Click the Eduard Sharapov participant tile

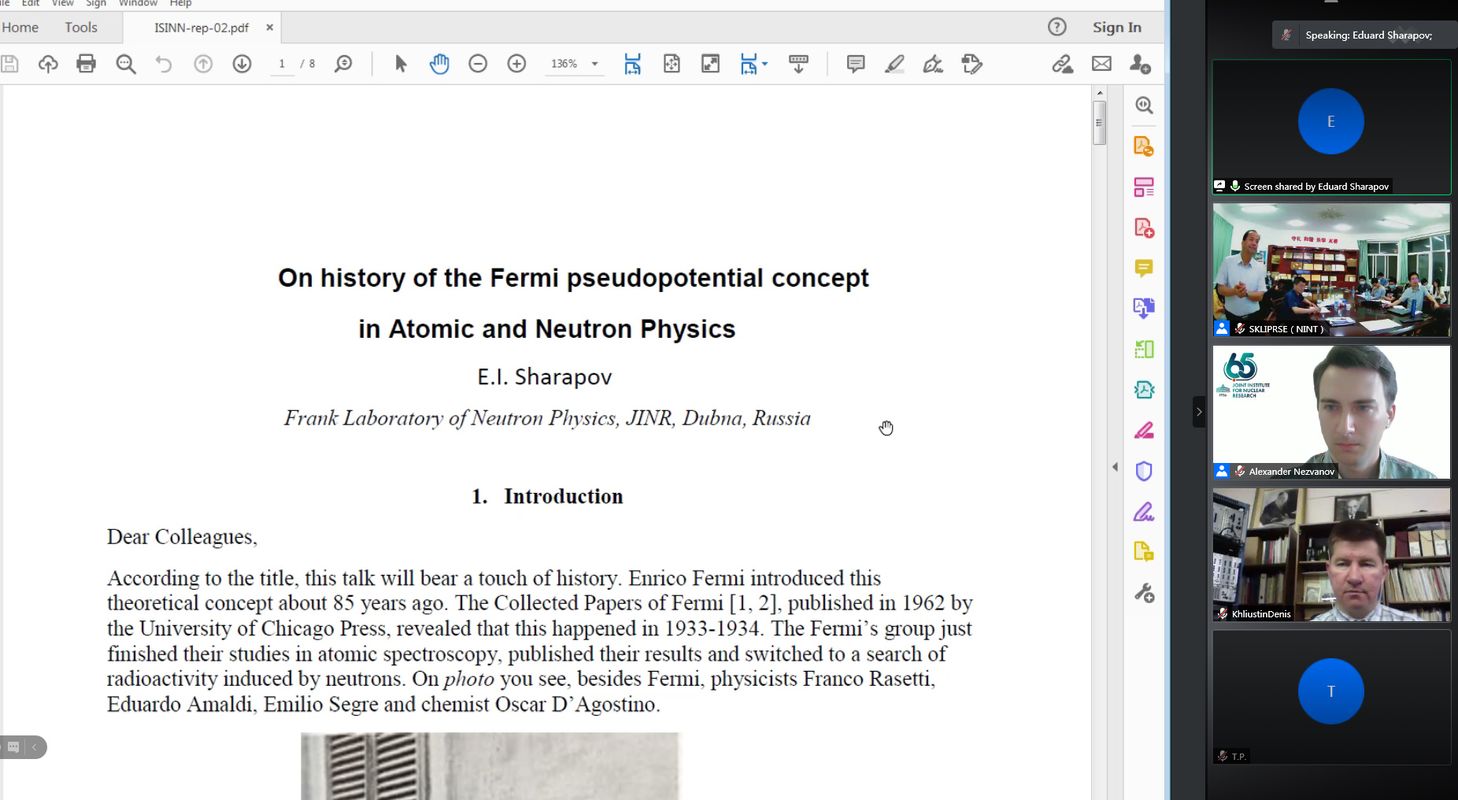(1331, 127)
